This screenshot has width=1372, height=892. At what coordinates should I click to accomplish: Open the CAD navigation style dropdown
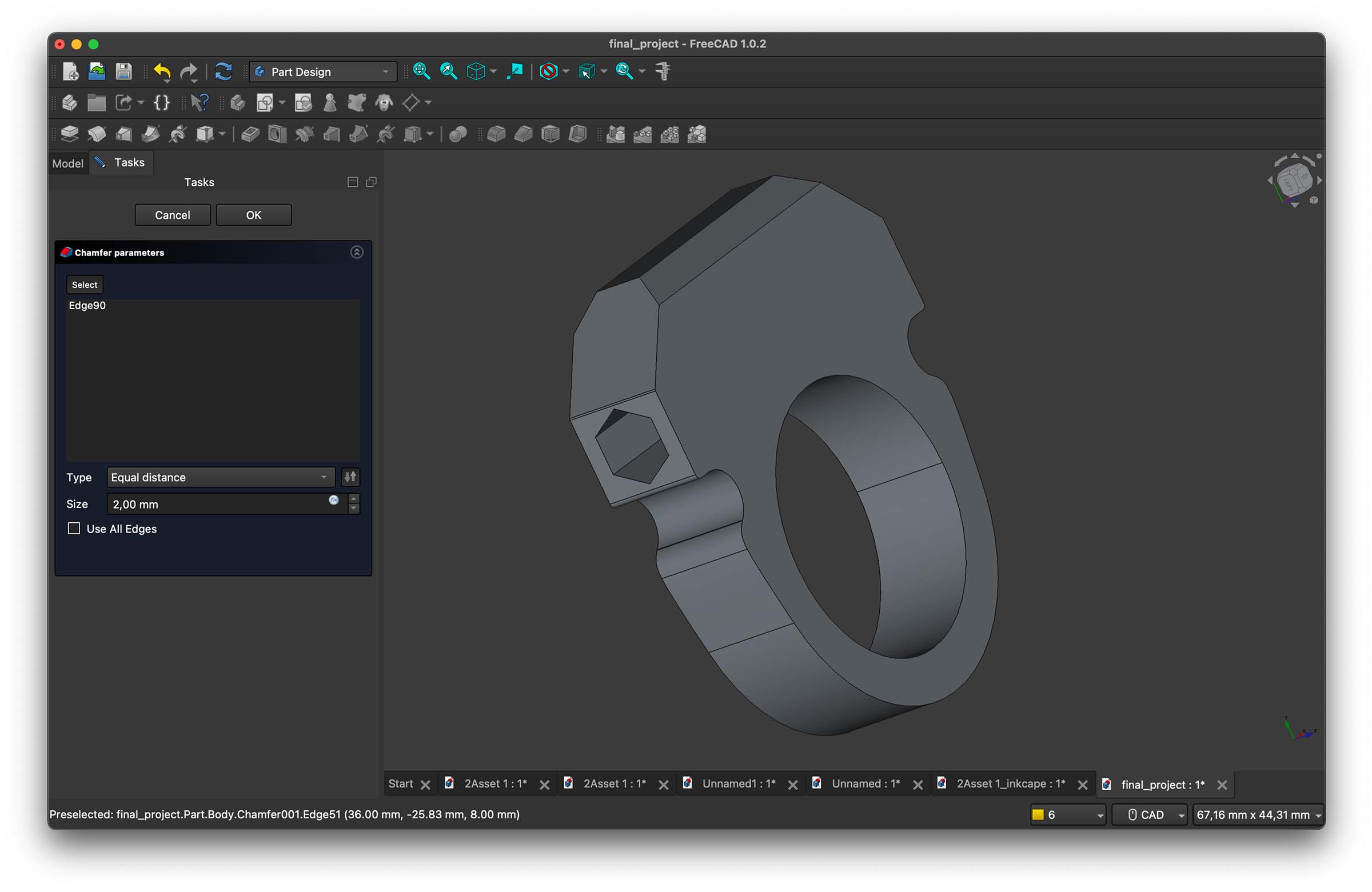point(1148,814)
